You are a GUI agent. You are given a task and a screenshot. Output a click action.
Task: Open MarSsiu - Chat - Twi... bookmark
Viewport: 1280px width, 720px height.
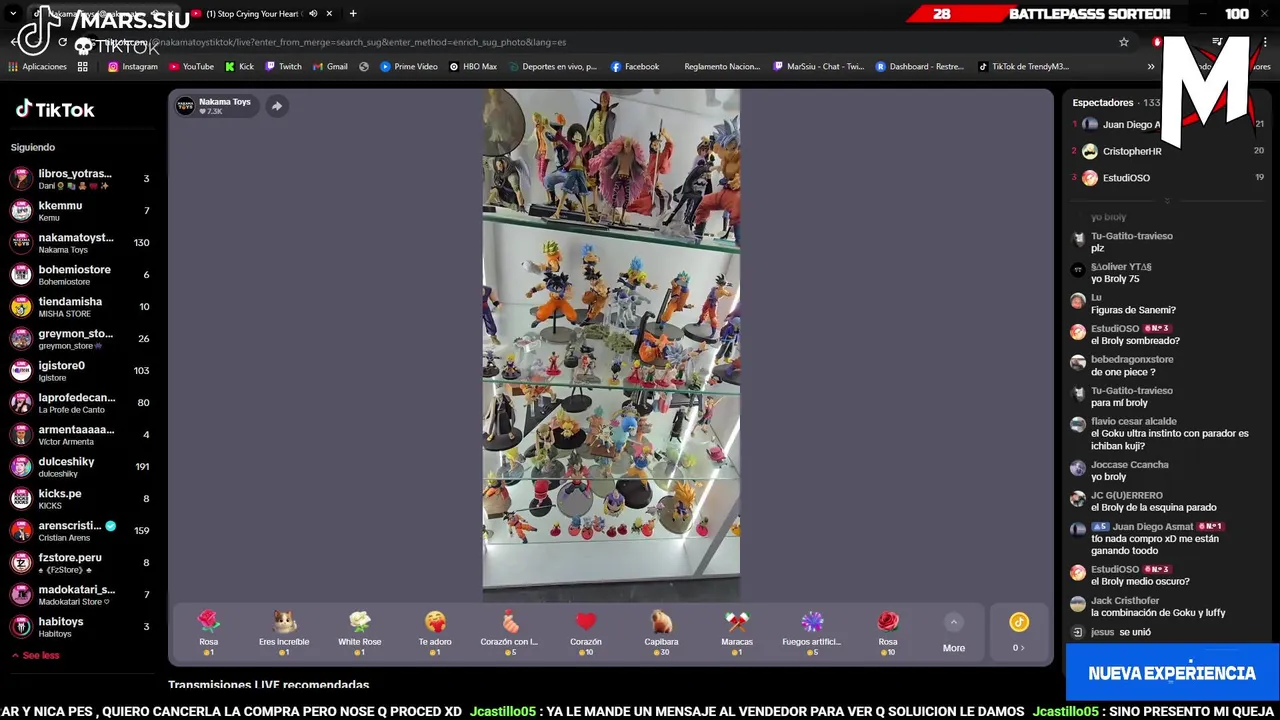[x=818, y=67]
